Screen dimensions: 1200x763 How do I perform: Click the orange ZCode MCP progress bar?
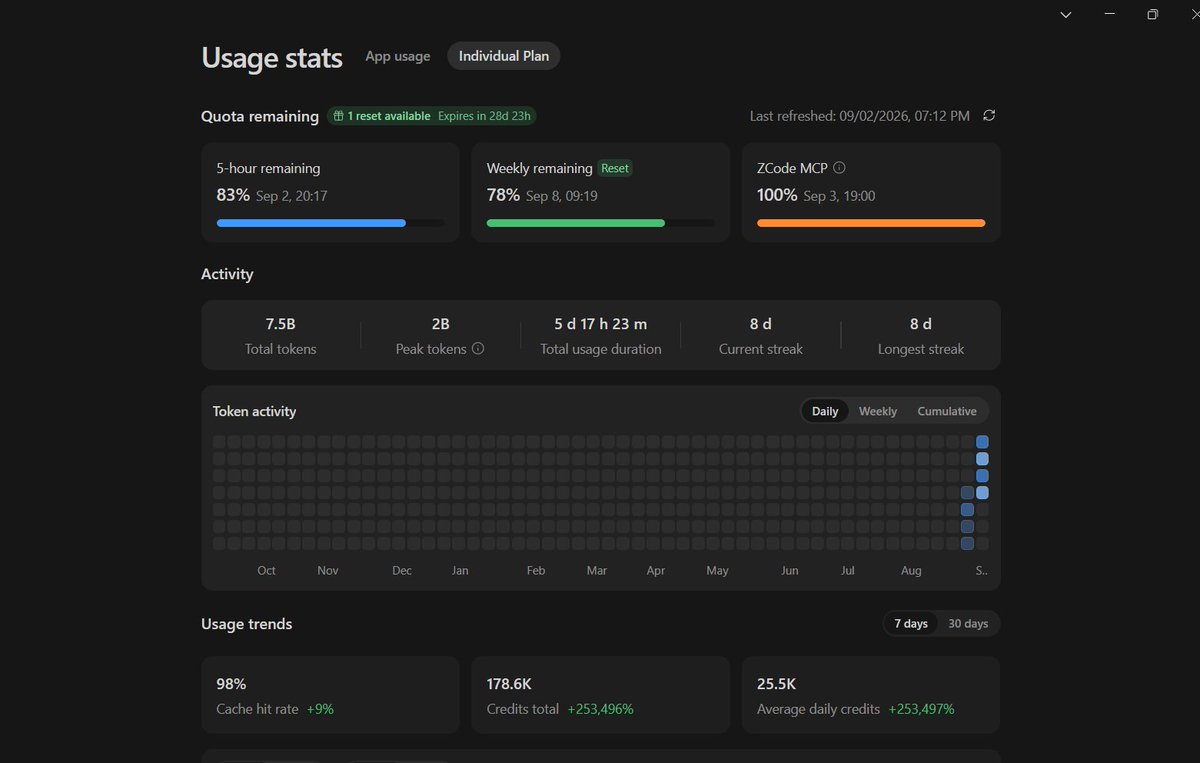(871, 223)
